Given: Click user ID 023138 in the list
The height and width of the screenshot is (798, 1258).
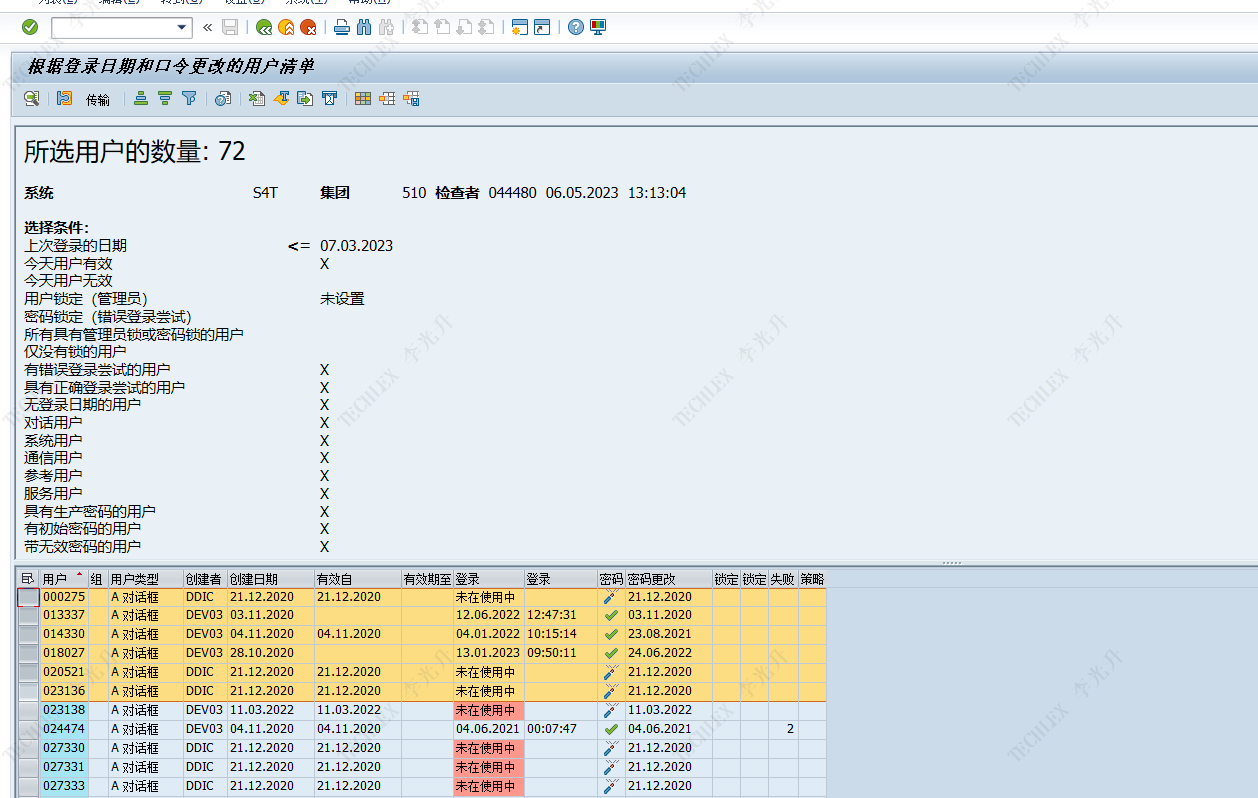Looking at the screenshot, I should tap(64, 710).
